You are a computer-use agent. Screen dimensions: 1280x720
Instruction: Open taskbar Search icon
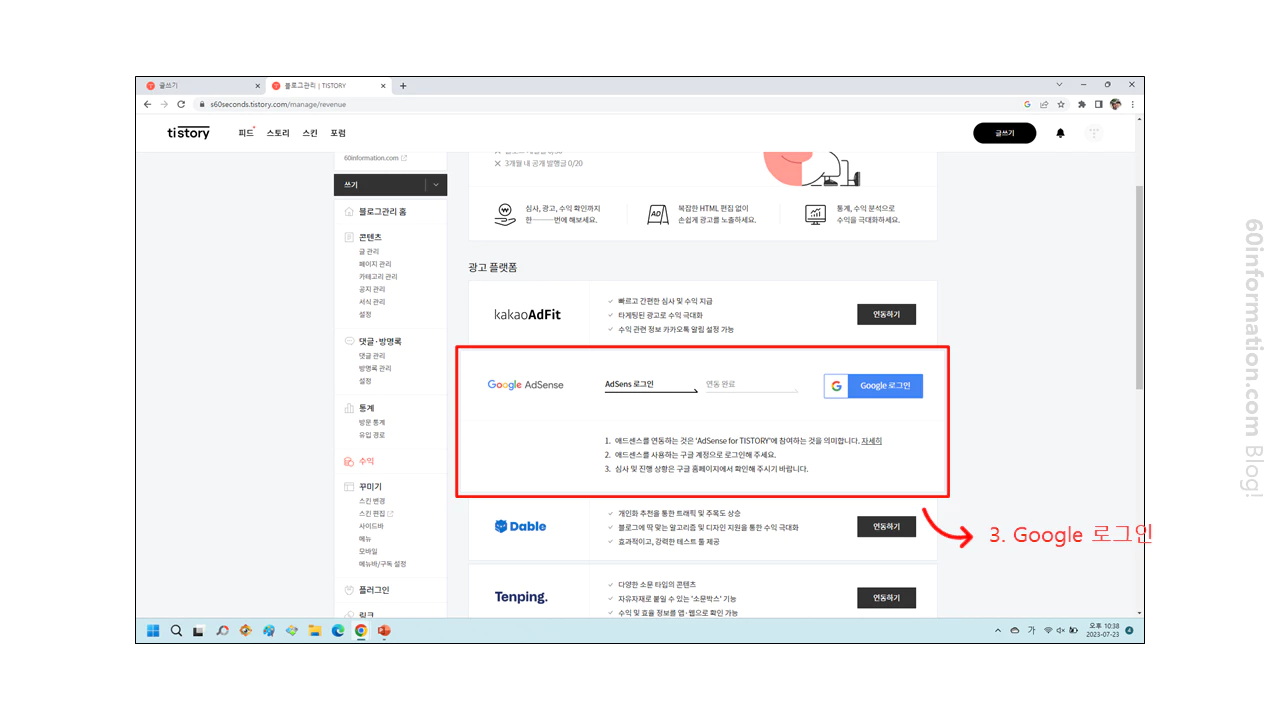[x=176, y=631]
